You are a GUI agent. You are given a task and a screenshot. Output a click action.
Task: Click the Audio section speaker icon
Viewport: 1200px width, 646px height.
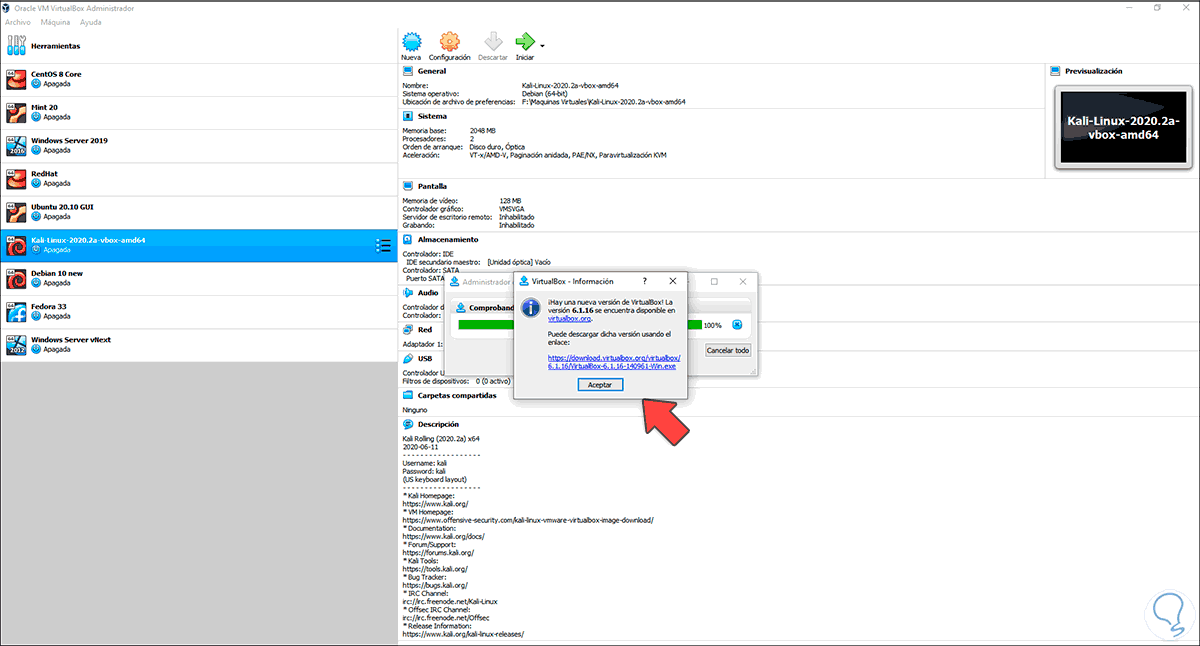[x=408, y=293]
